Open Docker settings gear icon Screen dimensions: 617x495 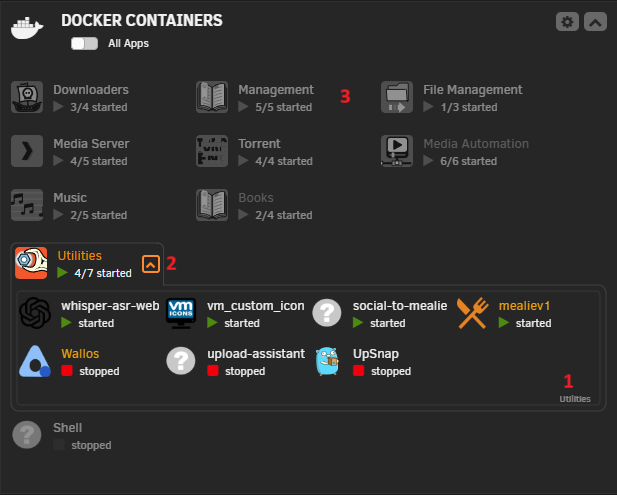tap(567, 22)
